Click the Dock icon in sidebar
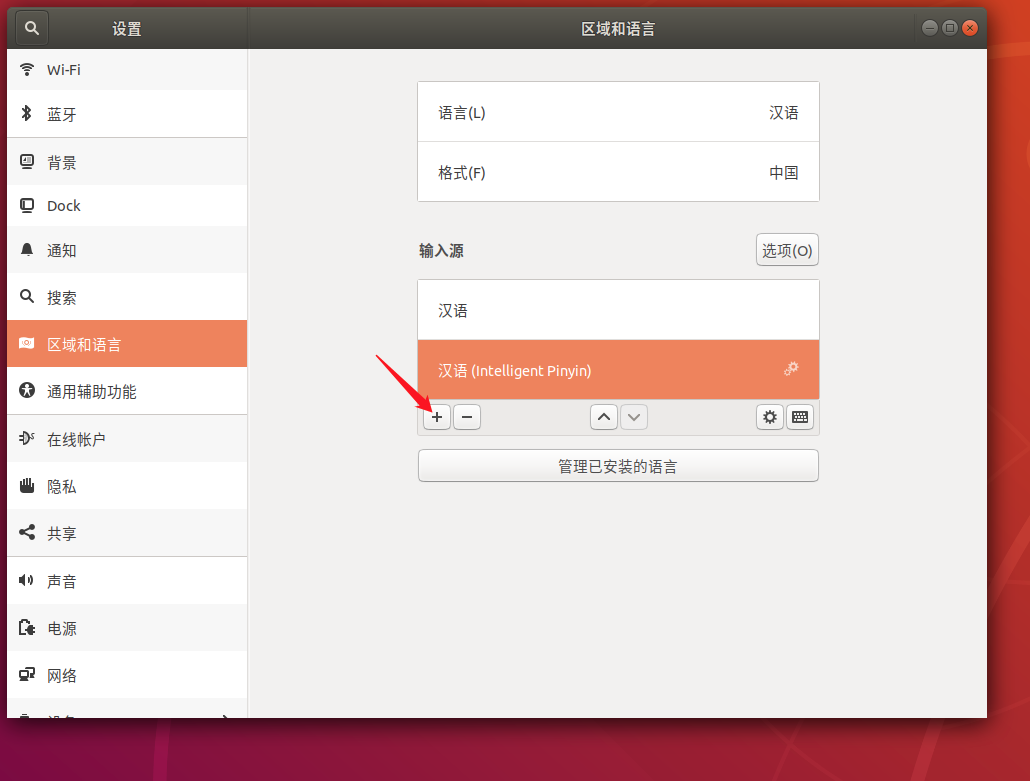Image resolution: width=1030 pixels, height=781 pixels. pyautogui.click(x=27, y=206)
